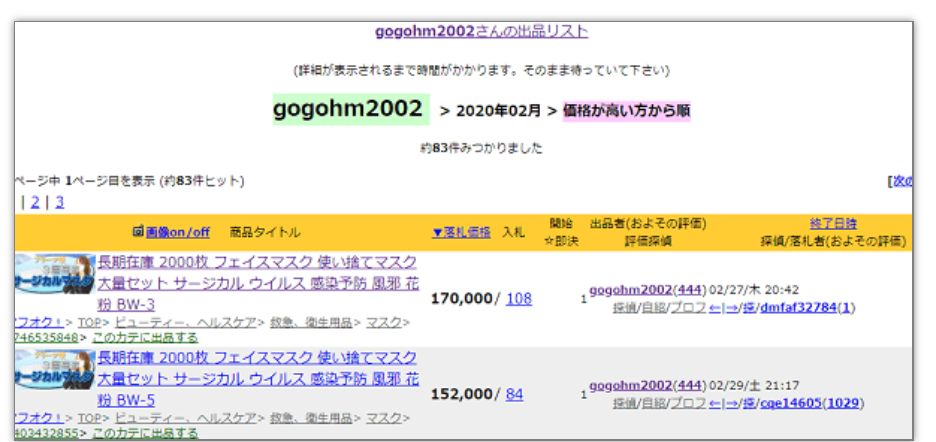The width and height of the screenshot is (936, 442).
Task: Click the 2020年02月 heading text
Action: pyautogui.click(x=498, y=111)
